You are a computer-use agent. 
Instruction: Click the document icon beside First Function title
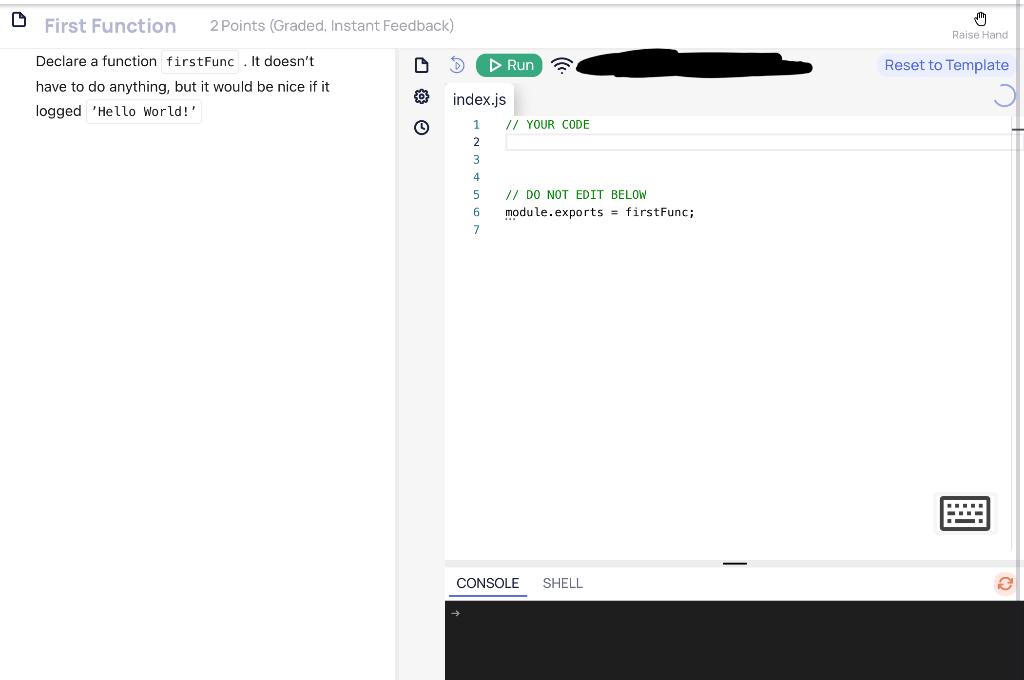point(19,19)
